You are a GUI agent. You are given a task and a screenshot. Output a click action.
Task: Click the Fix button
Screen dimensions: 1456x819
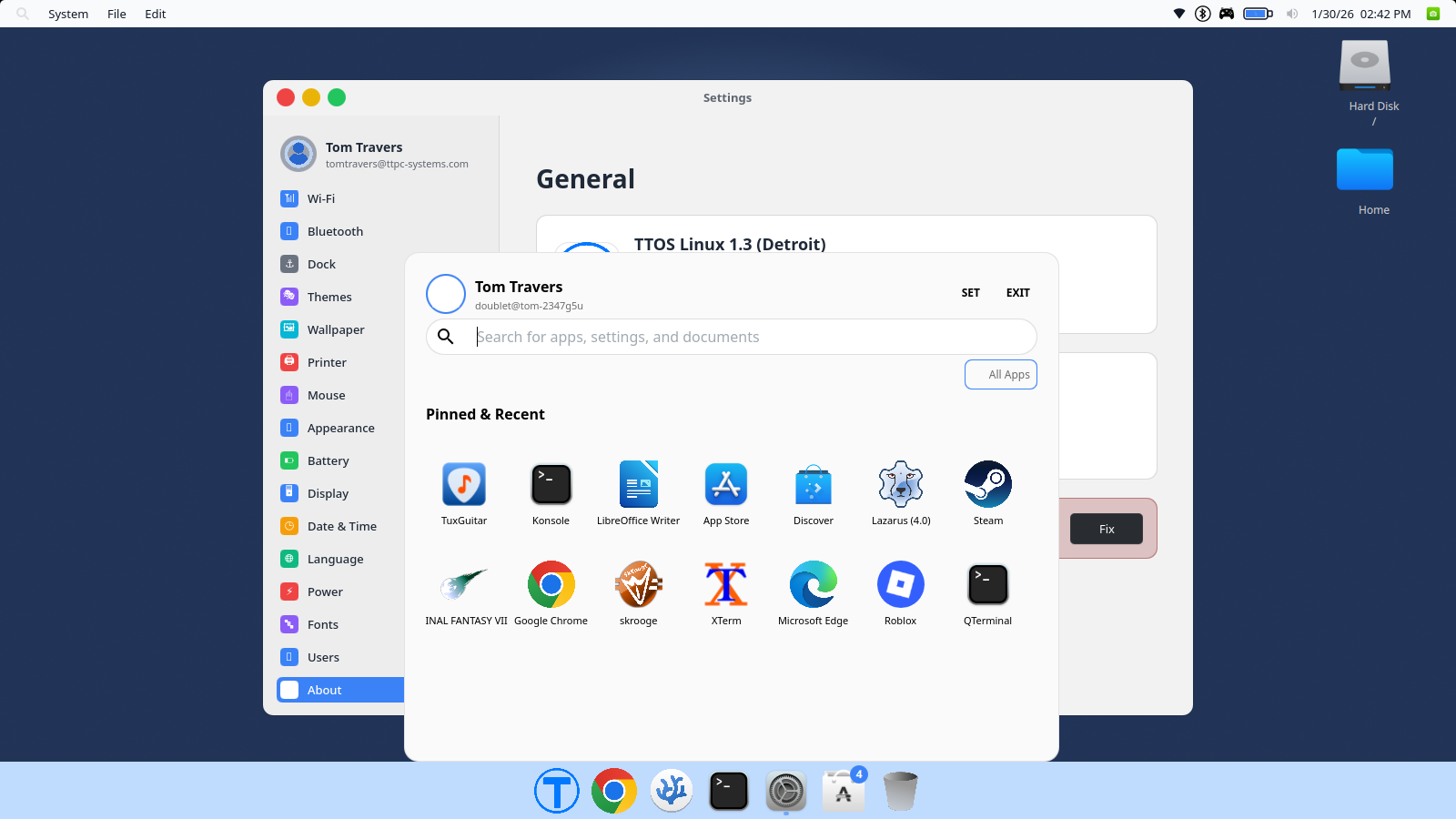[x=1107, y=529]
